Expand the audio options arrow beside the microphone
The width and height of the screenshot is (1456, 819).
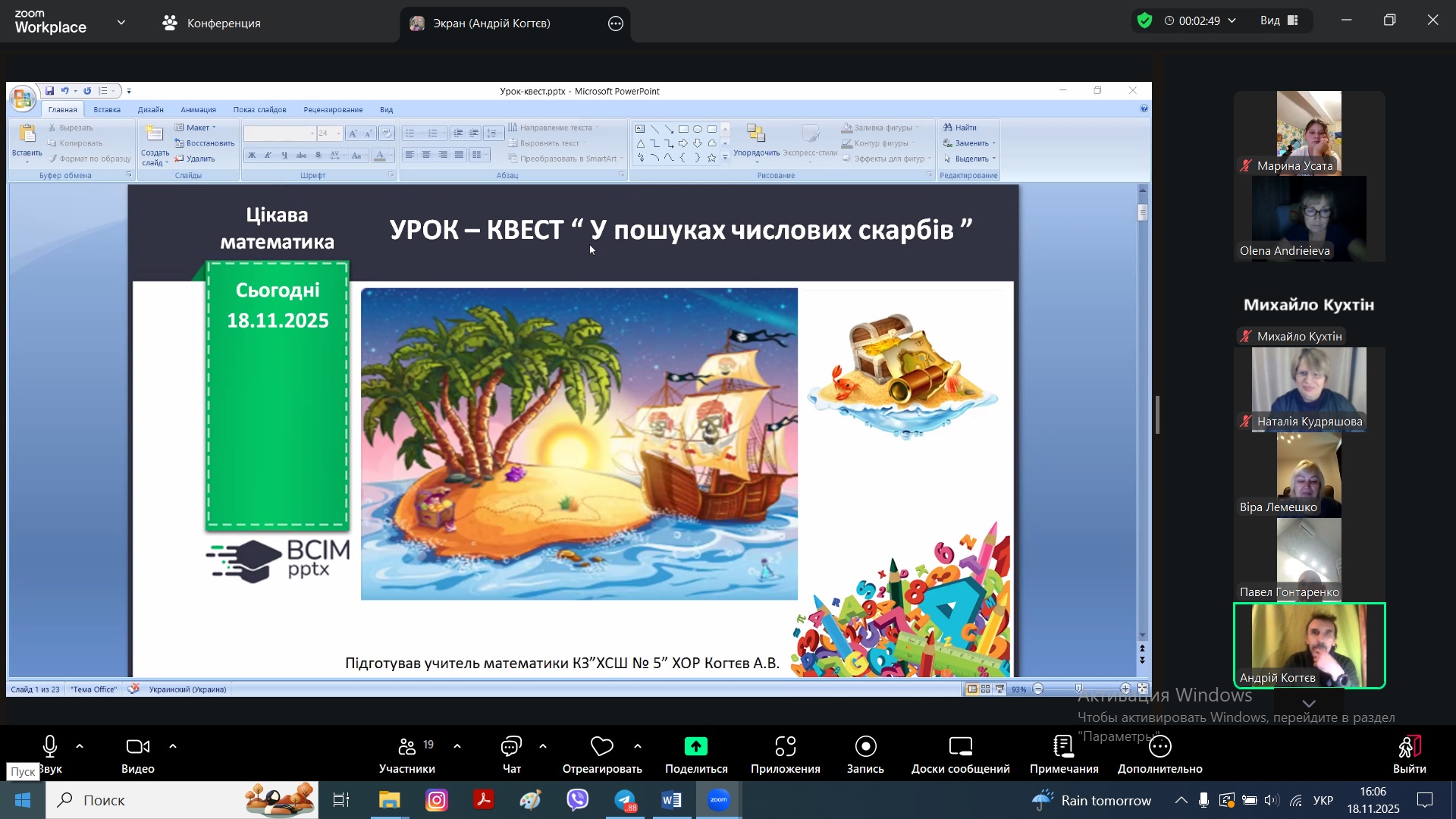click(x=80, y=747)
